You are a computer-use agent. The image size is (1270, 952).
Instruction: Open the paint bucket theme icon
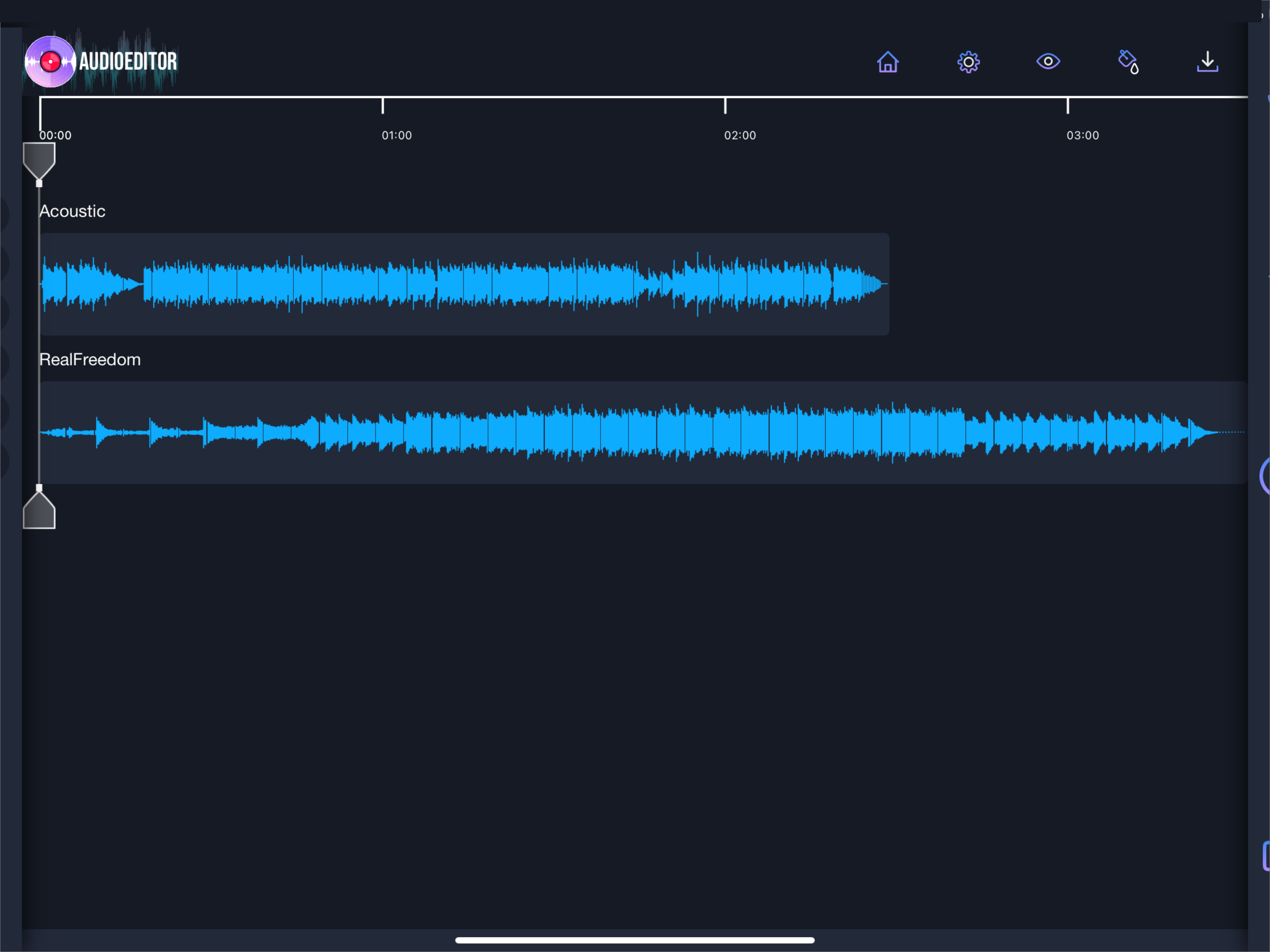(x=1128, y=61)
